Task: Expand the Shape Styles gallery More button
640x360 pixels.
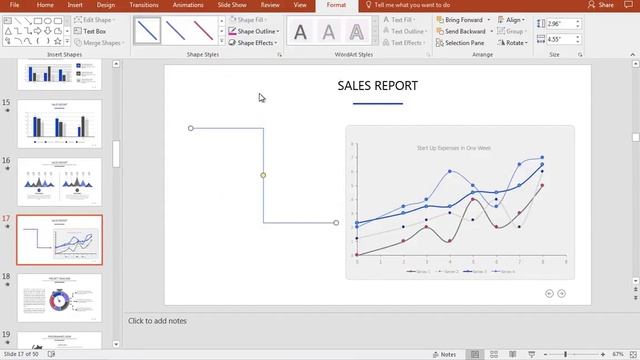Action: tap(222, 41)
